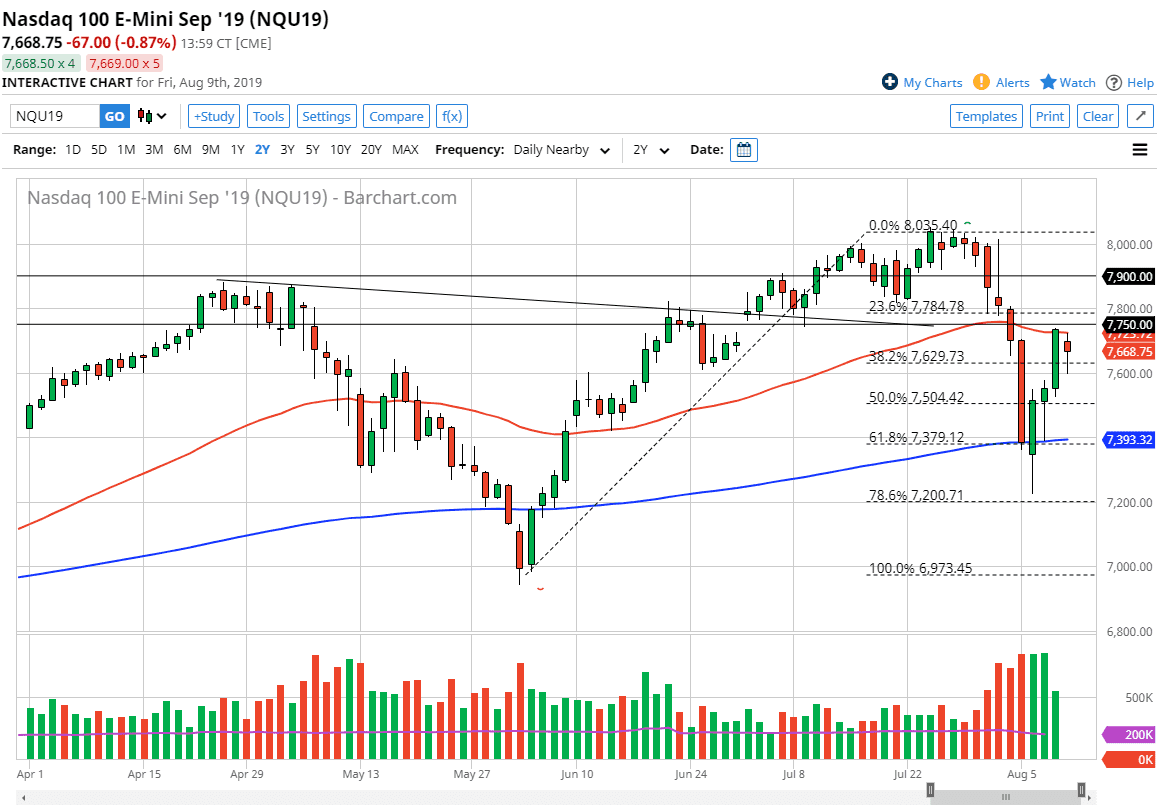Toggle the 1D range view
The image size is (1165, 807).
point(71,150)
